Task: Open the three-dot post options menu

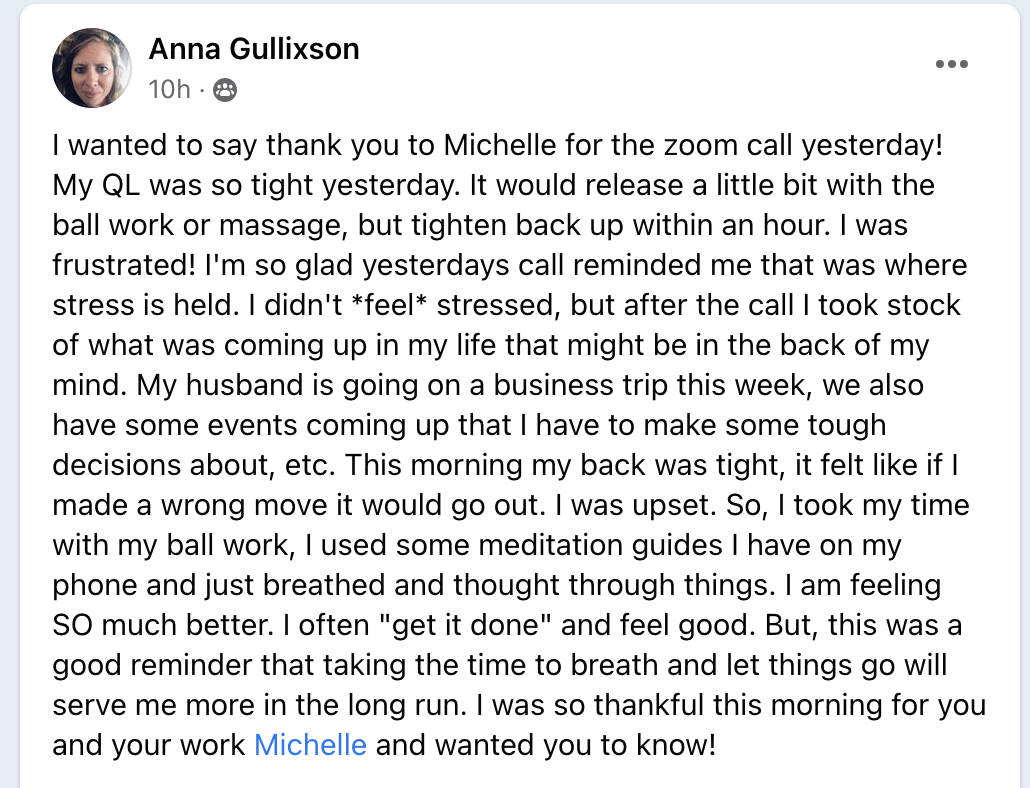Action: [x=952, y=64]
